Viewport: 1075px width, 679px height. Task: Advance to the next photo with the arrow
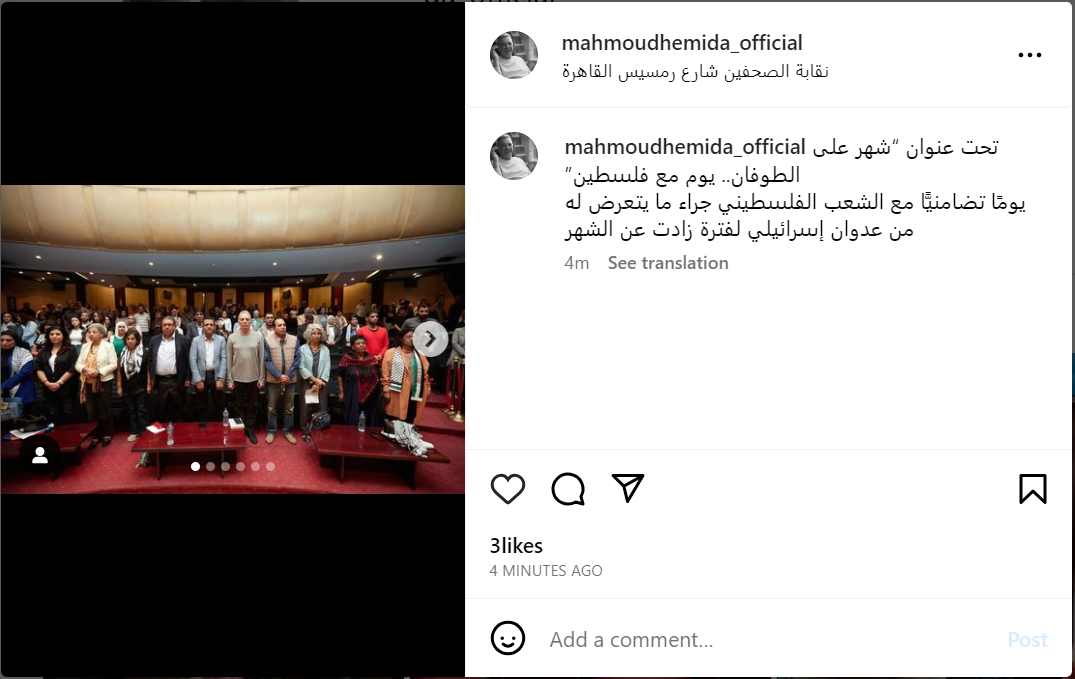point(431,340)
